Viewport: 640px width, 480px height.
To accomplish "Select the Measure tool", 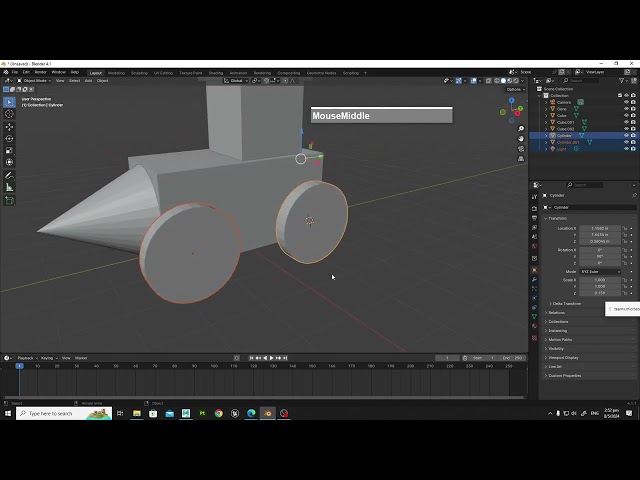I will click(9, 187).
